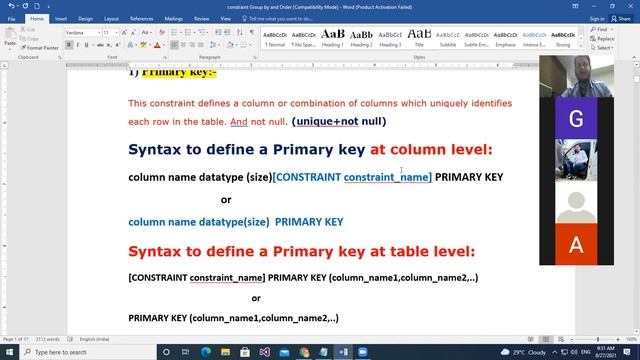Justify paragraph text
The width and height of the screenshot is (640, 360).
(x=201, y=45)
